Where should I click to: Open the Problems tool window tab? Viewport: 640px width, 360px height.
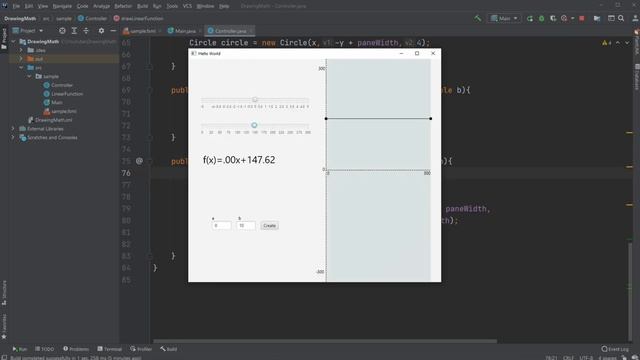click(x=76, y=349)
